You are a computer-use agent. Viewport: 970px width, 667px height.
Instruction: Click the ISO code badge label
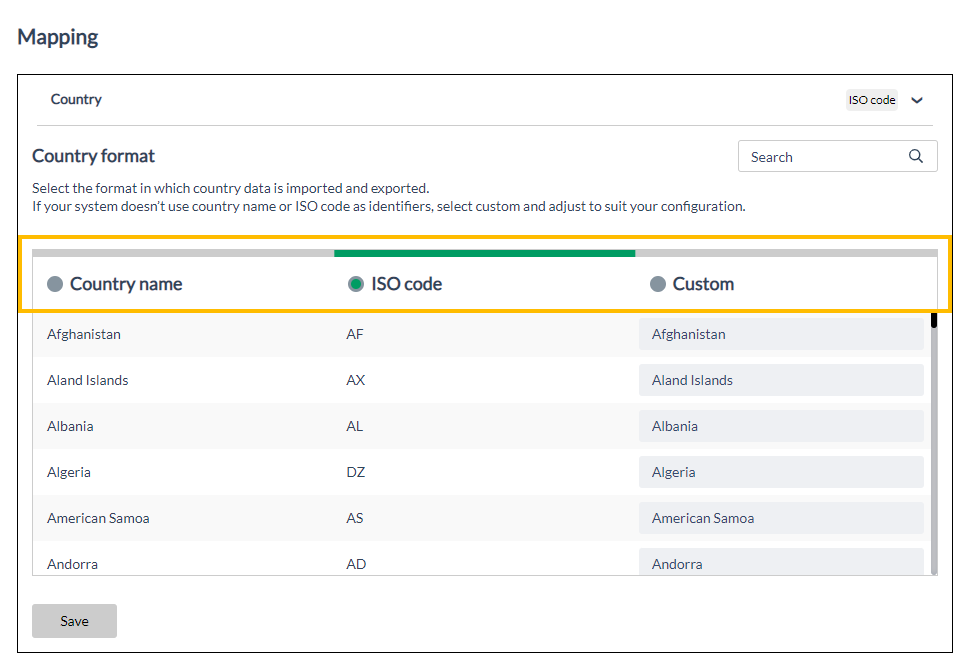(870, 99)
